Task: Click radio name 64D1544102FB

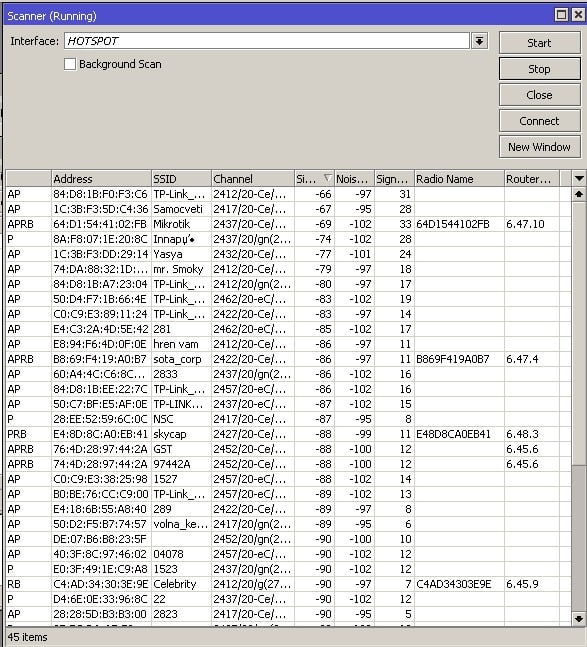Action: click(453, 224)
